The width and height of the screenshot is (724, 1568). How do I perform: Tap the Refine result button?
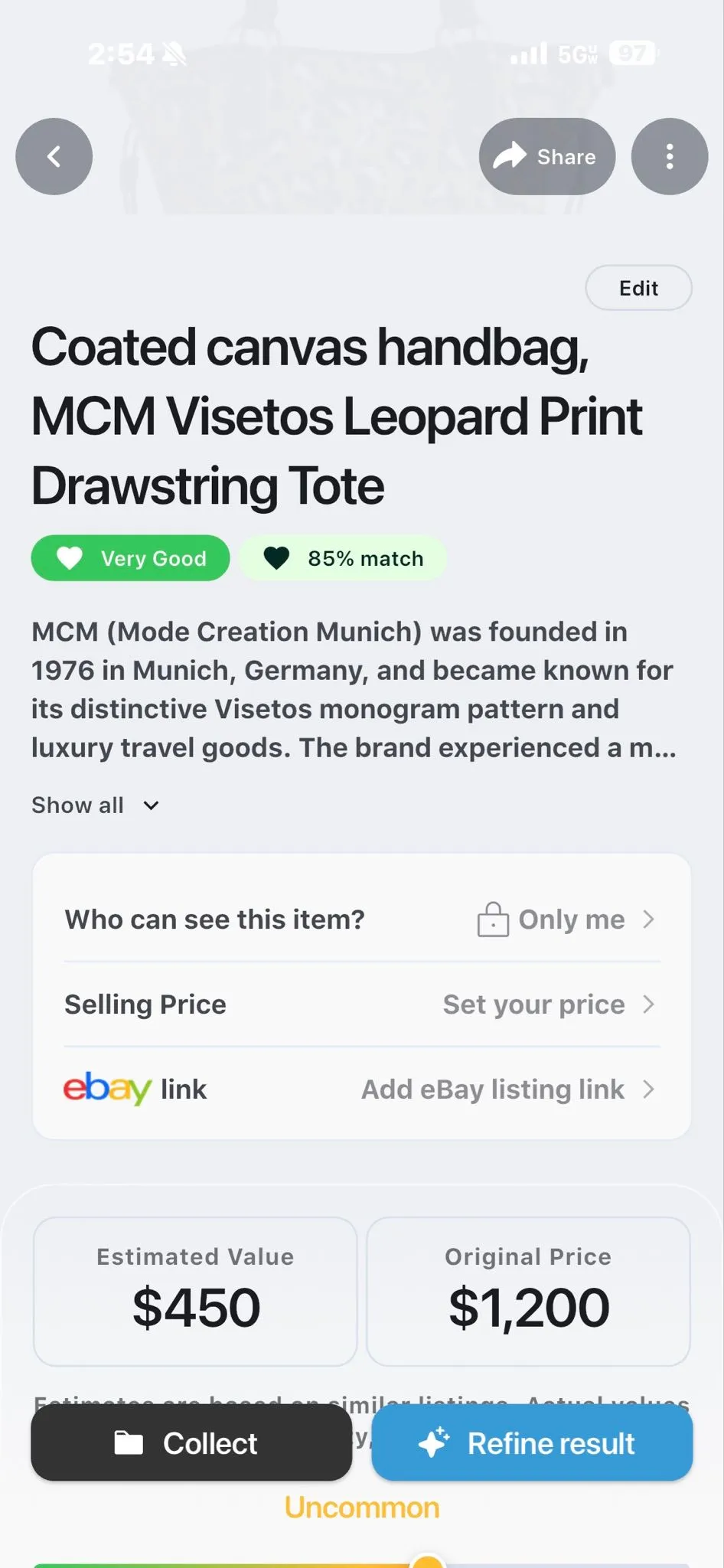pos(532,1442)
